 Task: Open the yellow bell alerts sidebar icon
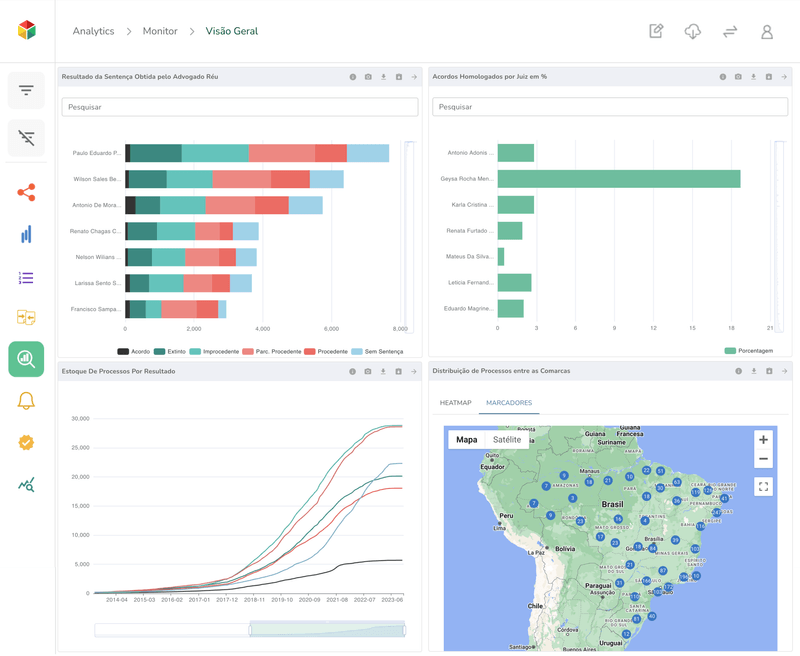[x=26, y=401]
